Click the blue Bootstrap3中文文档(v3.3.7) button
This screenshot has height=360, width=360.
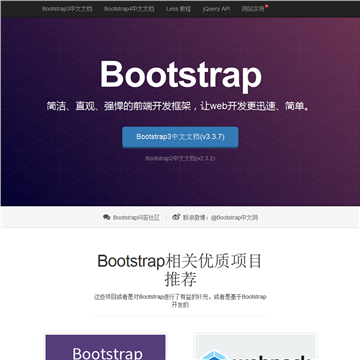pos(180,137)
